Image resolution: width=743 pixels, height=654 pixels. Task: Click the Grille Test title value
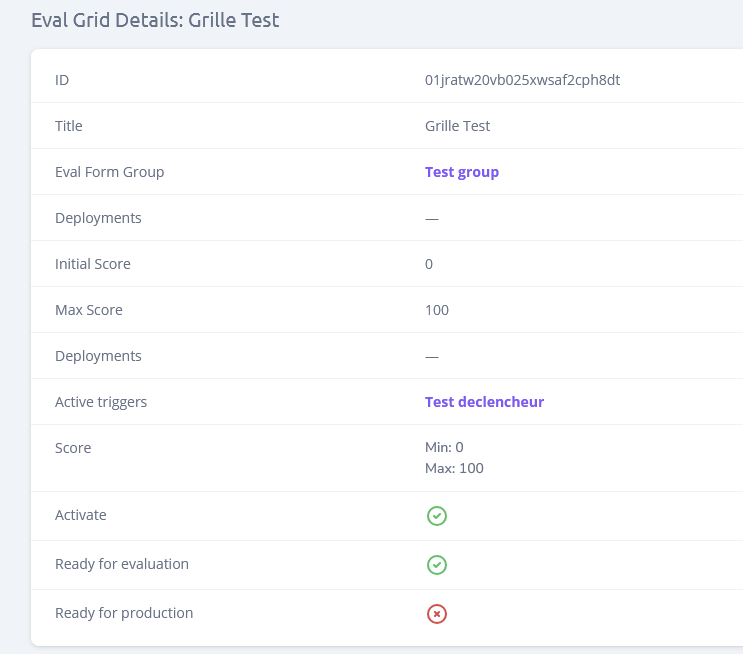point(457,126)
